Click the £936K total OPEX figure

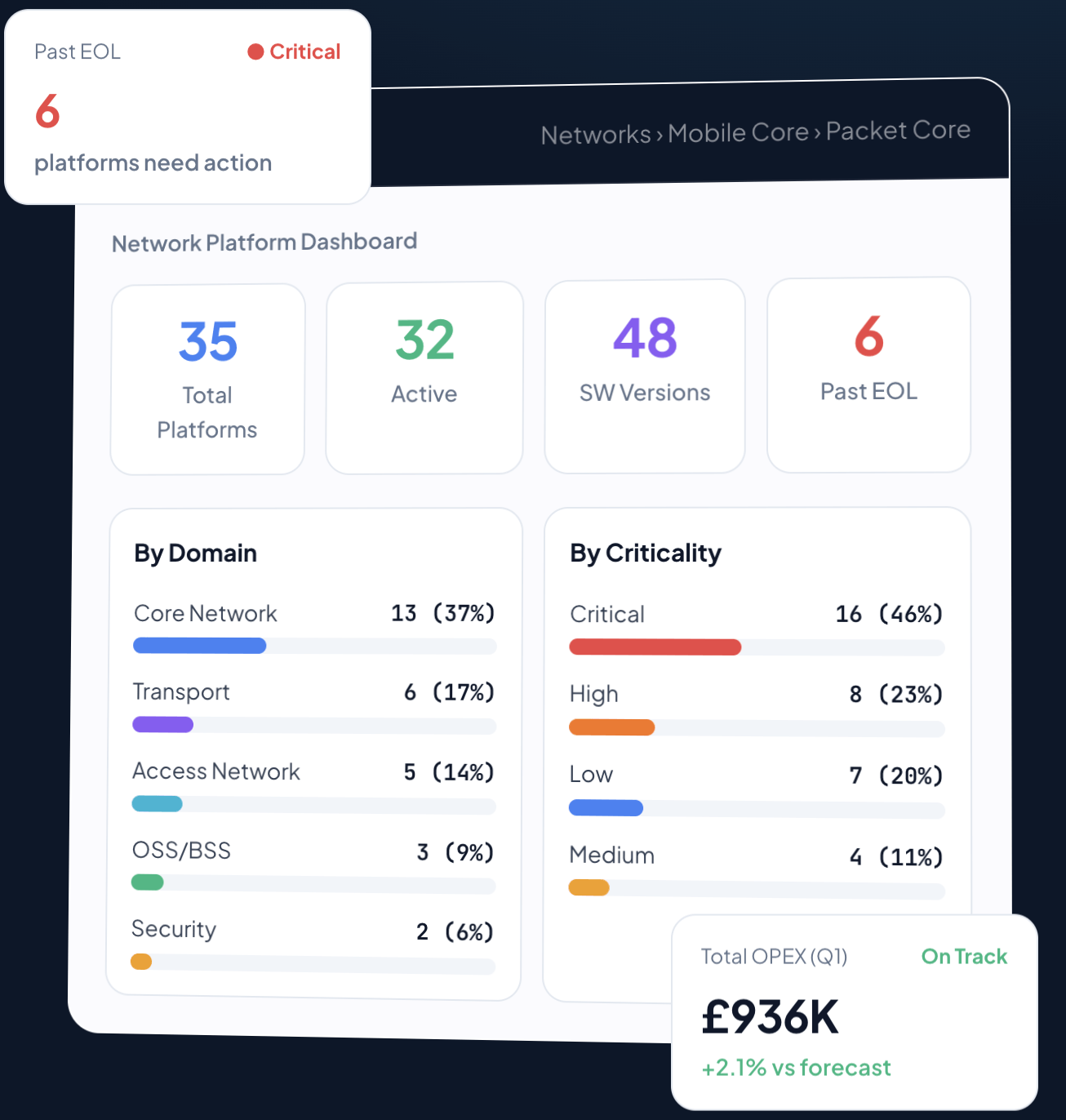[771, 1017]
